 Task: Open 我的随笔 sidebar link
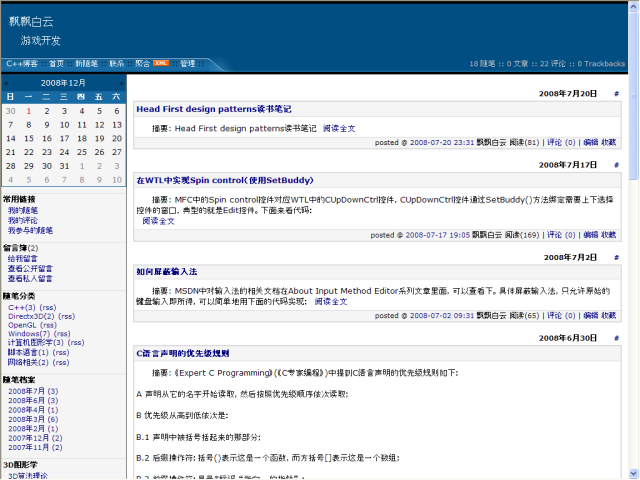pos(23,211)
